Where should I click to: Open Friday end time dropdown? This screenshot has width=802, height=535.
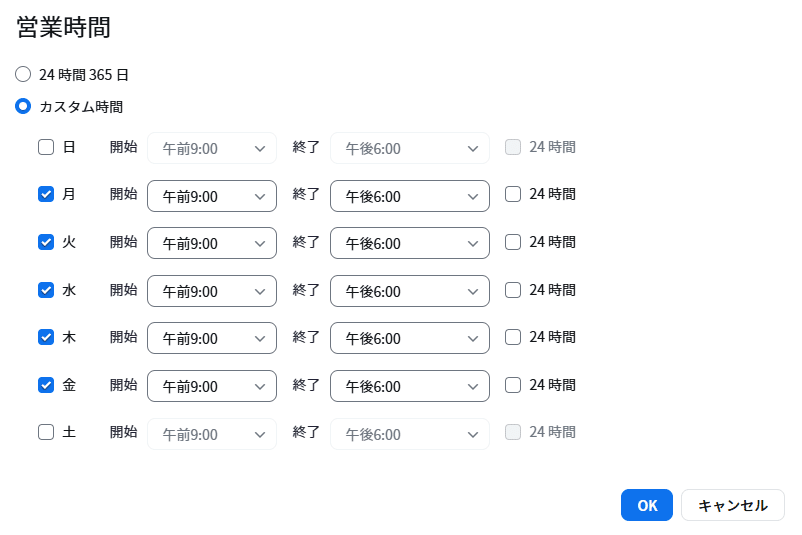click(x=410, y=386)
